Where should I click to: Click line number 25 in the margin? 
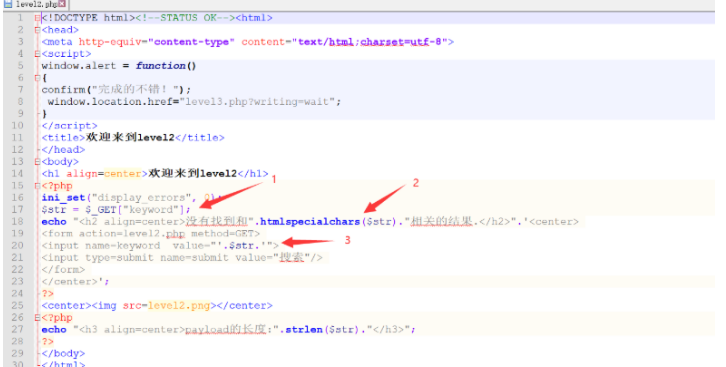point(18,305)
